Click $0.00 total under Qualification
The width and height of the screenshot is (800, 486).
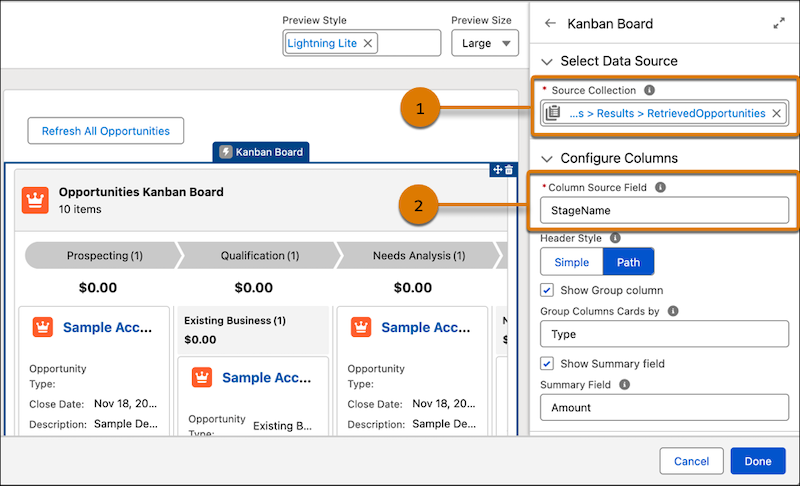254,288
